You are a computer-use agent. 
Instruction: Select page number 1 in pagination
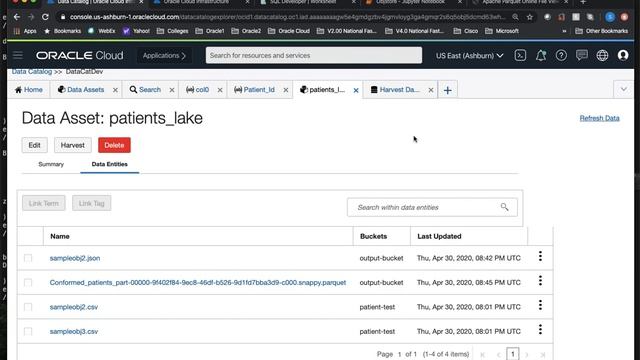click(x=513, y=354)
